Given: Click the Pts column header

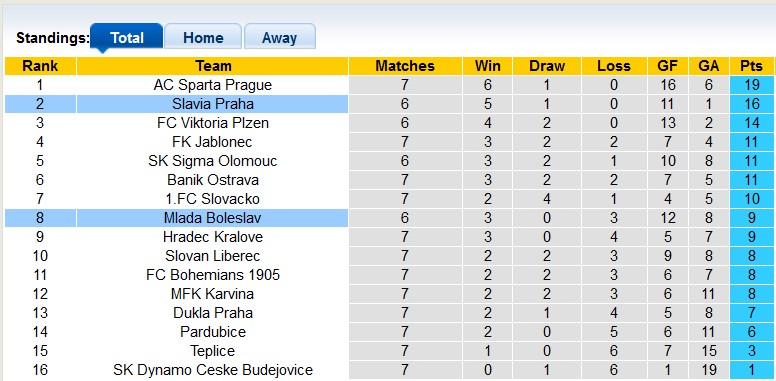Looking at the screenshot, I should [x=752, y=66].
